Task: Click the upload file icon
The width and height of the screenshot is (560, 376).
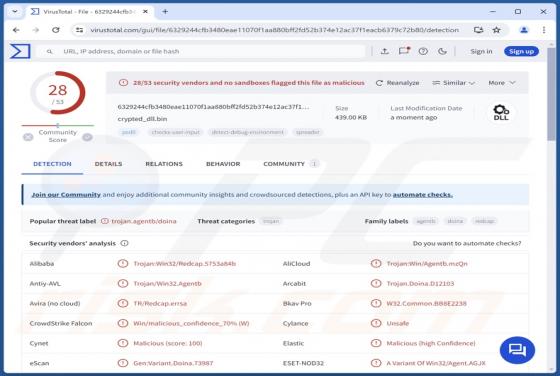Action: pyautogui.click(x=385, y=51)
